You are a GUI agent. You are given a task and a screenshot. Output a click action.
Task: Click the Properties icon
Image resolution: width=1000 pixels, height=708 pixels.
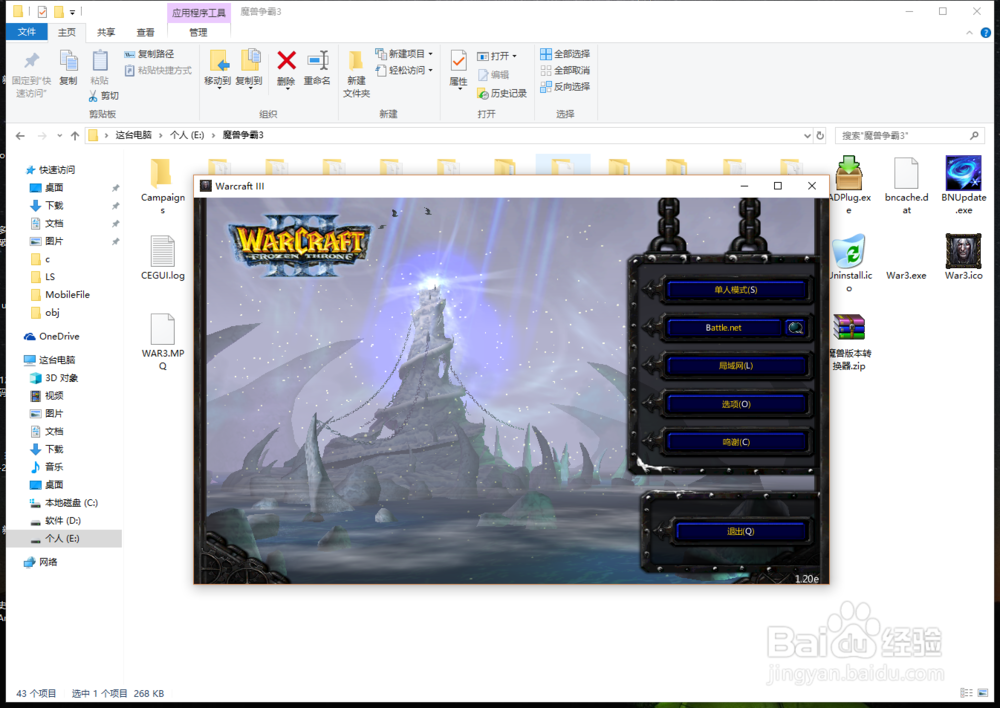[459, 61]
